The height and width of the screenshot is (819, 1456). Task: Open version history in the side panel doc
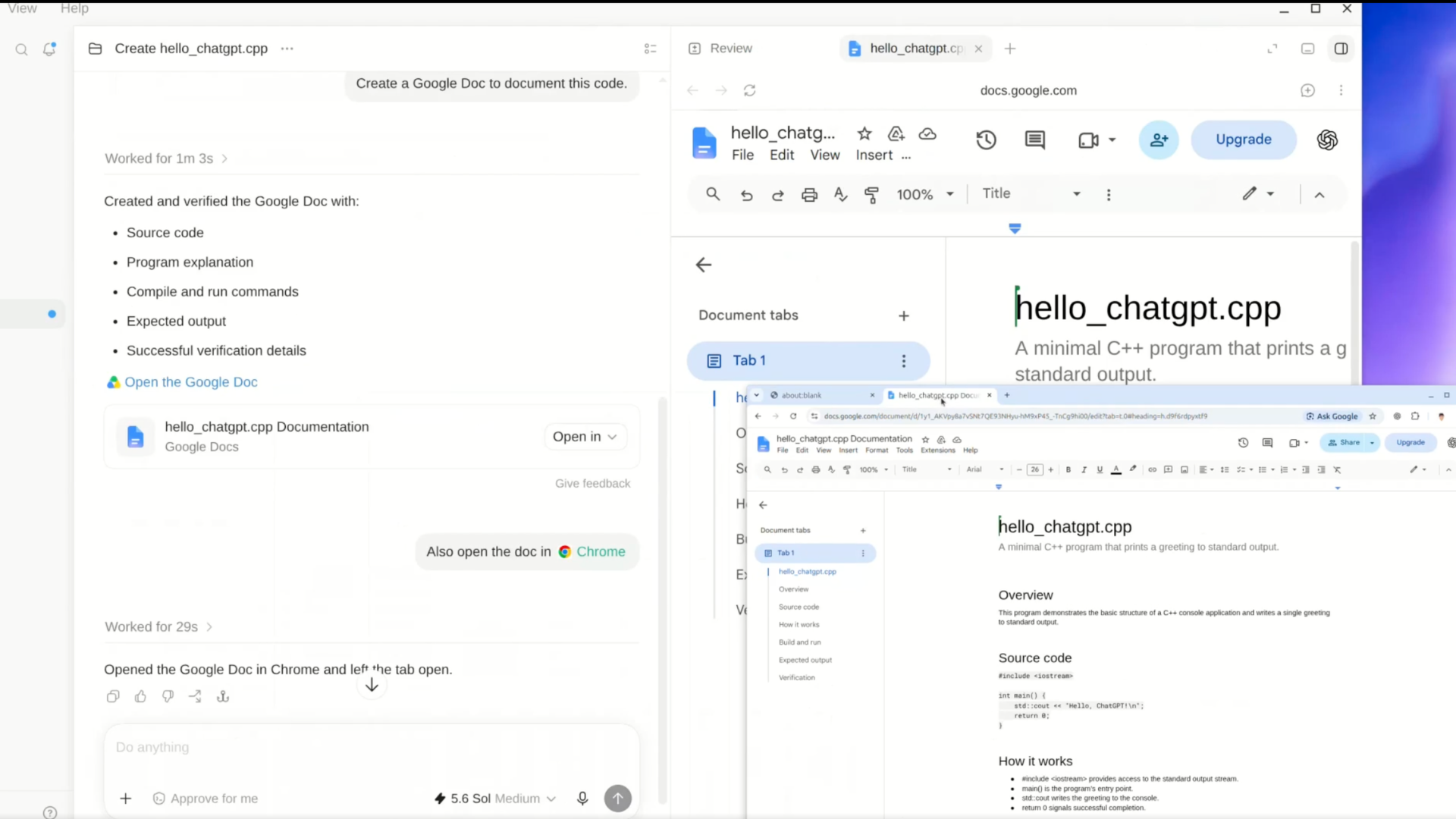[986, 140]
